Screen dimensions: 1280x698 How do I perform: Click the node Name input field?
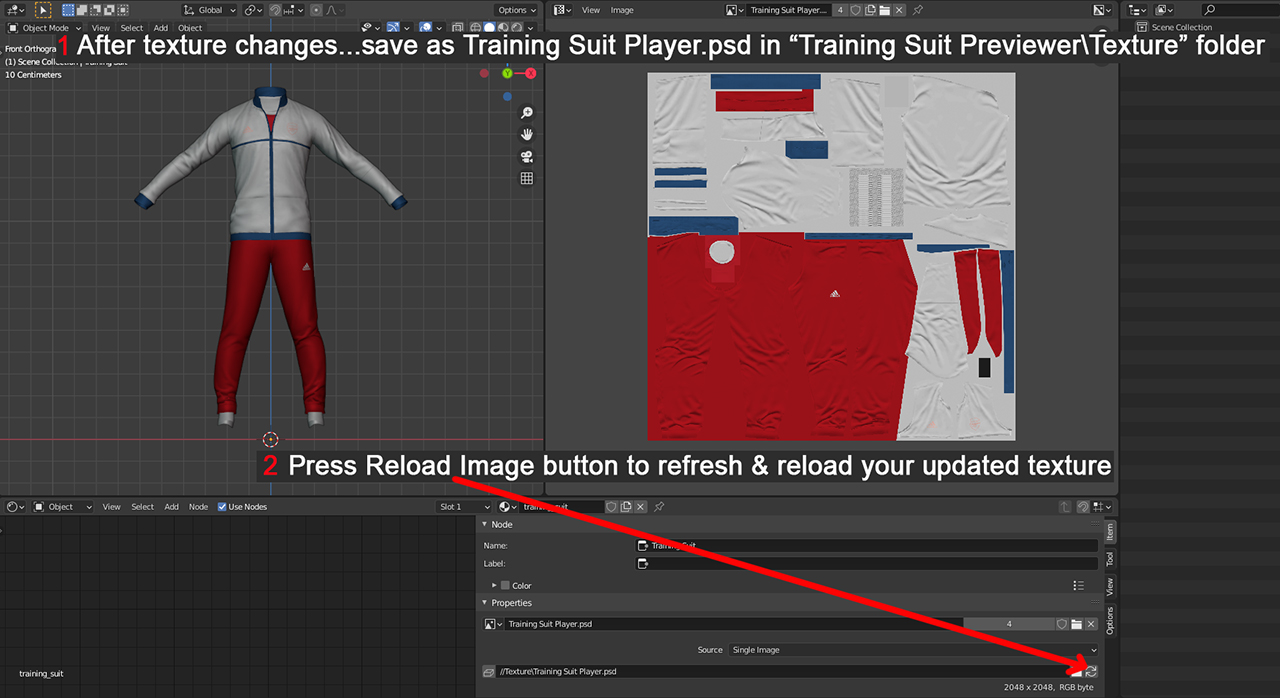[867, 545]
